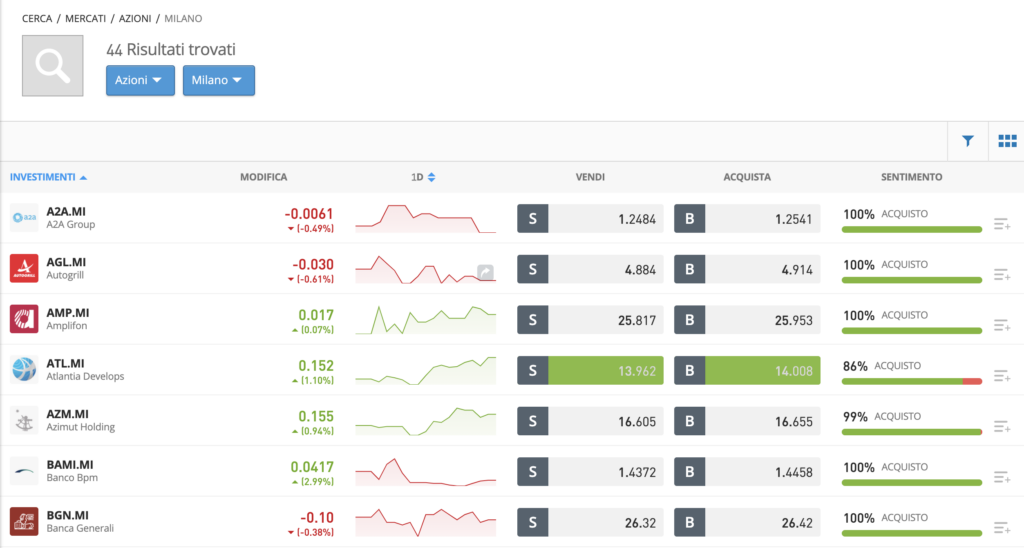Click Atlantia 86% sentiment bar
The image size is (1024, 548).
pyautogui.click(x=912, y=381)
